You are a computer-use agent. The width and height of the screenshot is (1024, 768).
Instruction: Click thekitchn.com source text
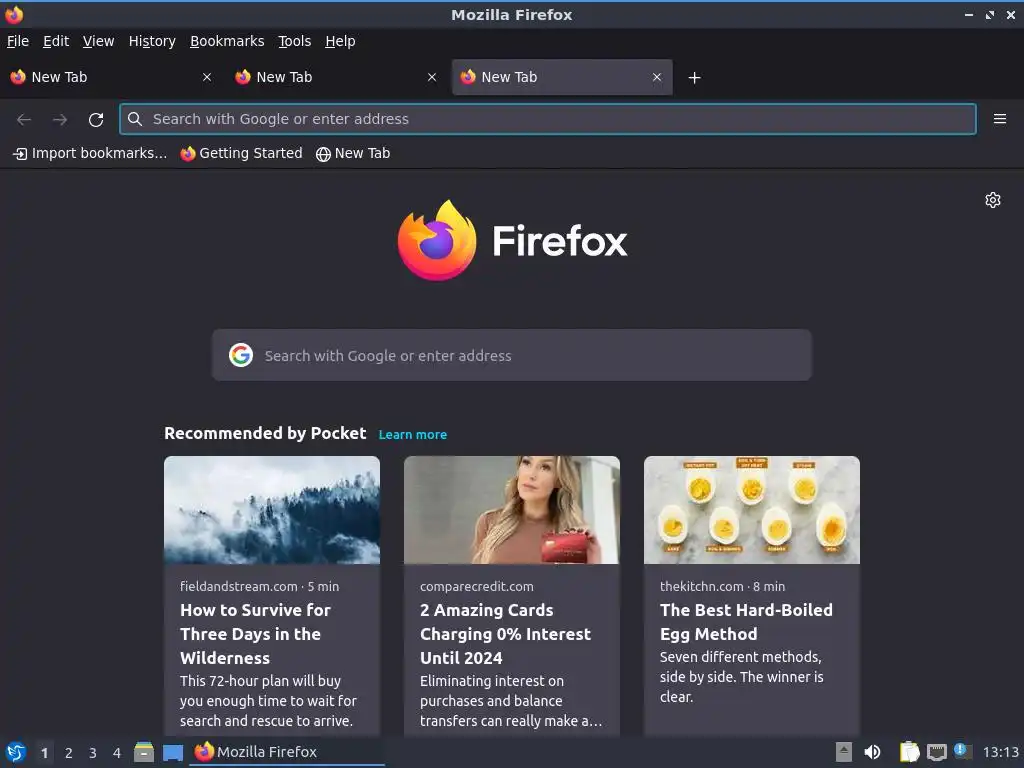tap(701, 586)
